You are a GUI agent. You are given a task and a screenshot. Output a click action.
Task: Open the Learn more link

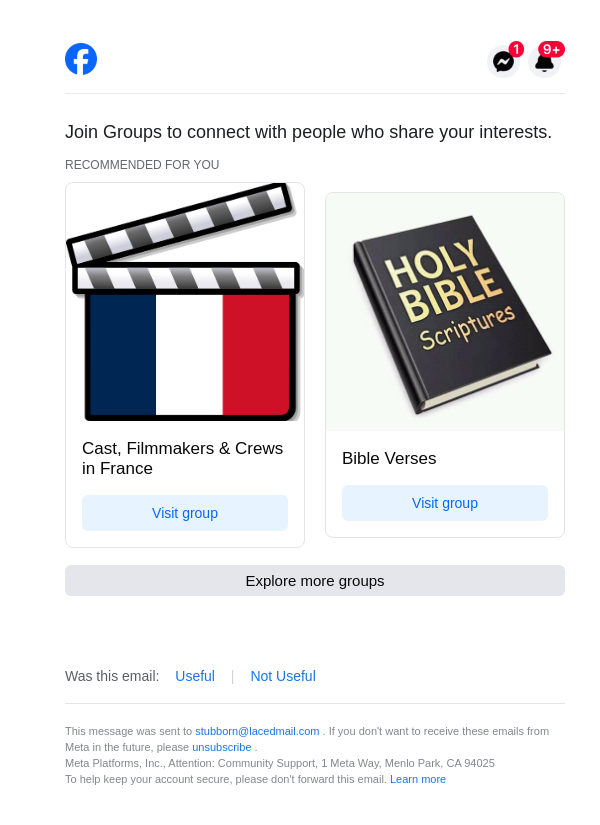pyautogui.click(x=418, y=779)
